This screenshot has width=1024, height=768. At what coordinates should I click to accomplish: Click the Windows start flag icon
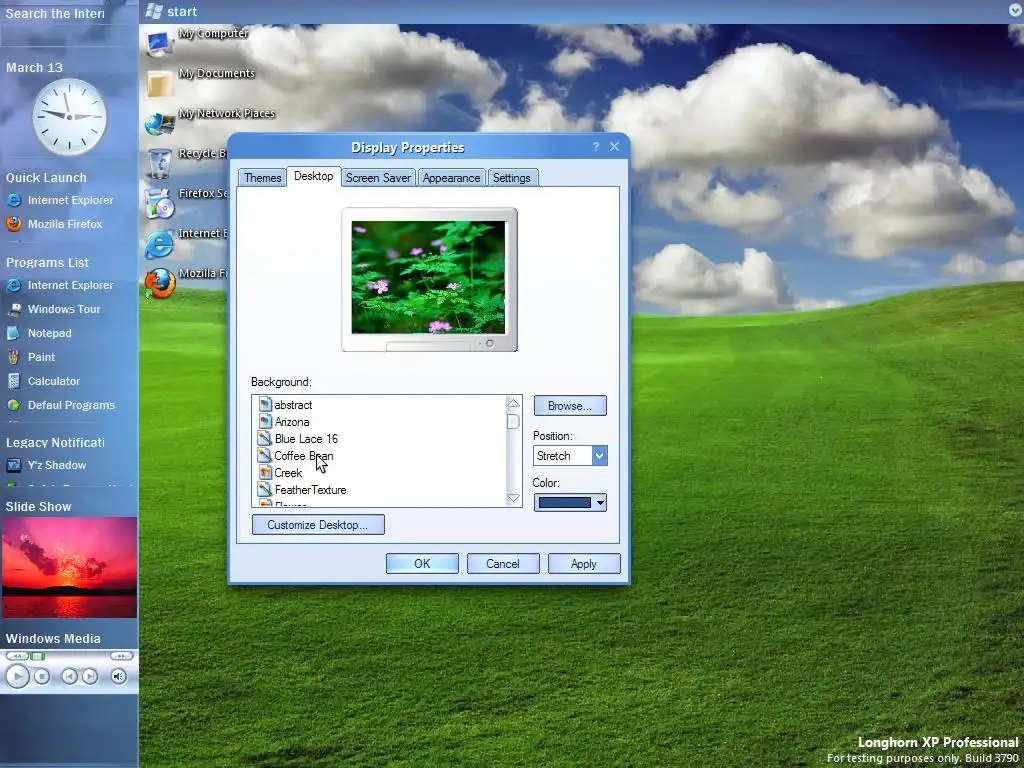pos(154,11)
